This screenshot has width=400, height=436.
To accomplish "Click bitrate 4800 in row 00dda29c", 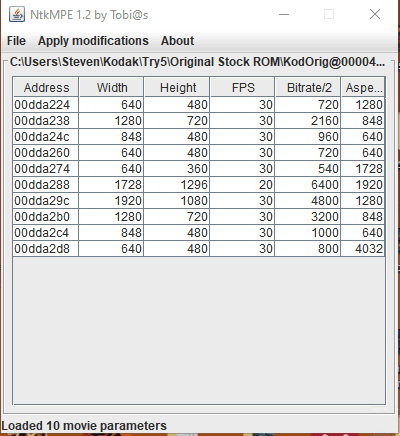I will [x=308, y=201].
